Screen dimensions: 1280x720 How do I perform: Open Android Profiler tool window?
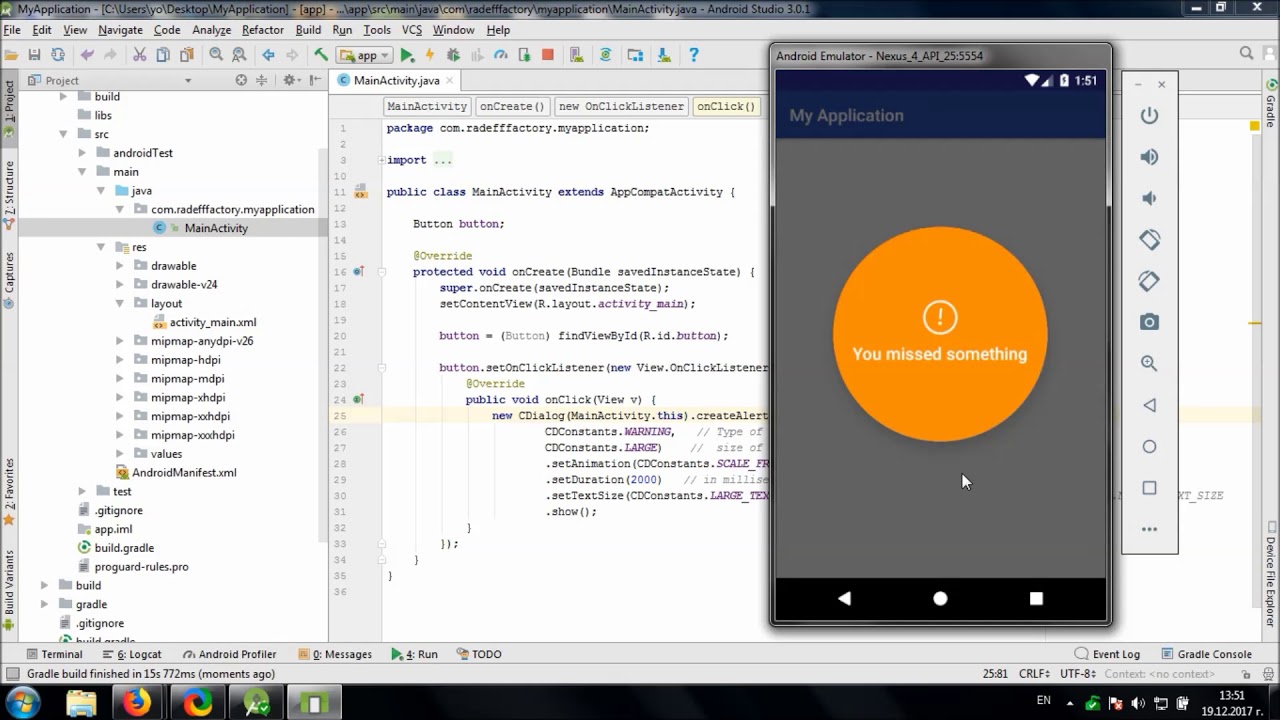pos(228,654)
